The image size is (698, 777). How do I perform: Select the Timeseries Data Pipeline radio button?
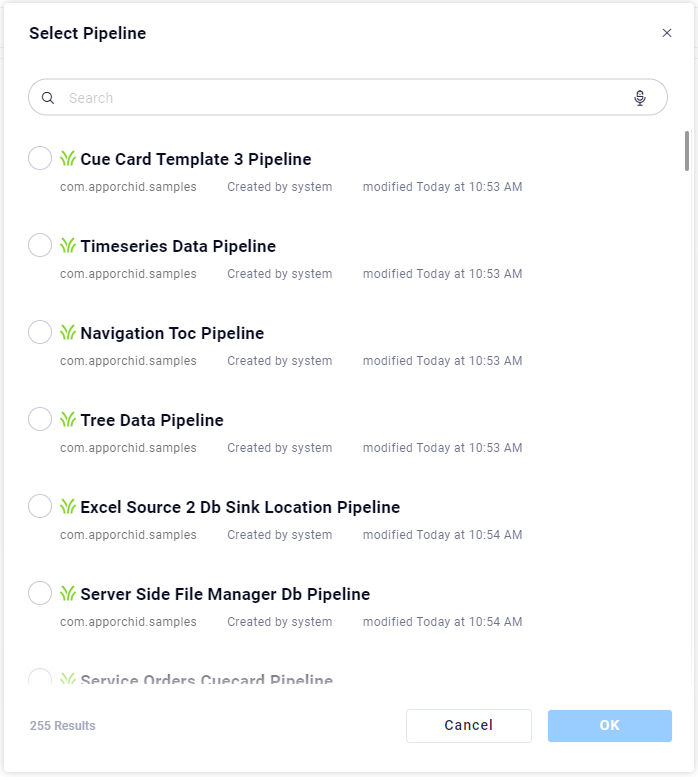tap(40, 245)
